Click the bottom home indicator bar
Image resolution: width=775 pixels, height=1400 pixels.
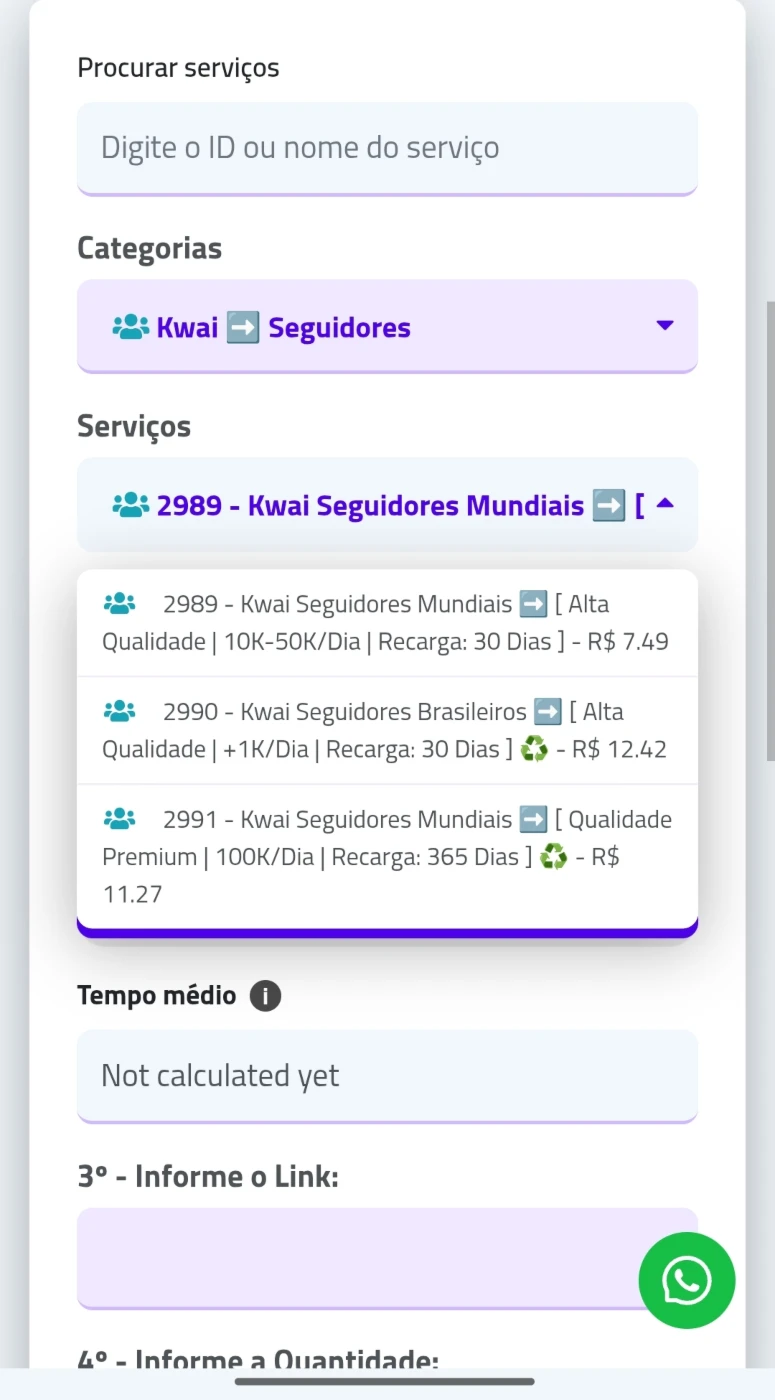point(386,1382)
